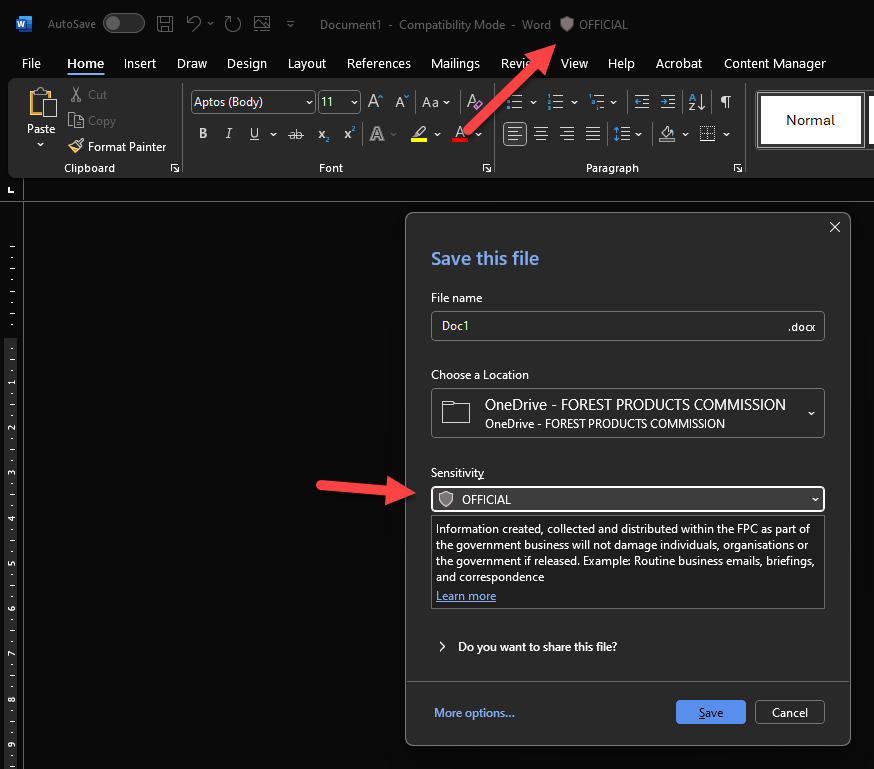Screen dimensions: 874x769
Task: Click the Paste clipboard icon
Action: (x=42, y=103)
